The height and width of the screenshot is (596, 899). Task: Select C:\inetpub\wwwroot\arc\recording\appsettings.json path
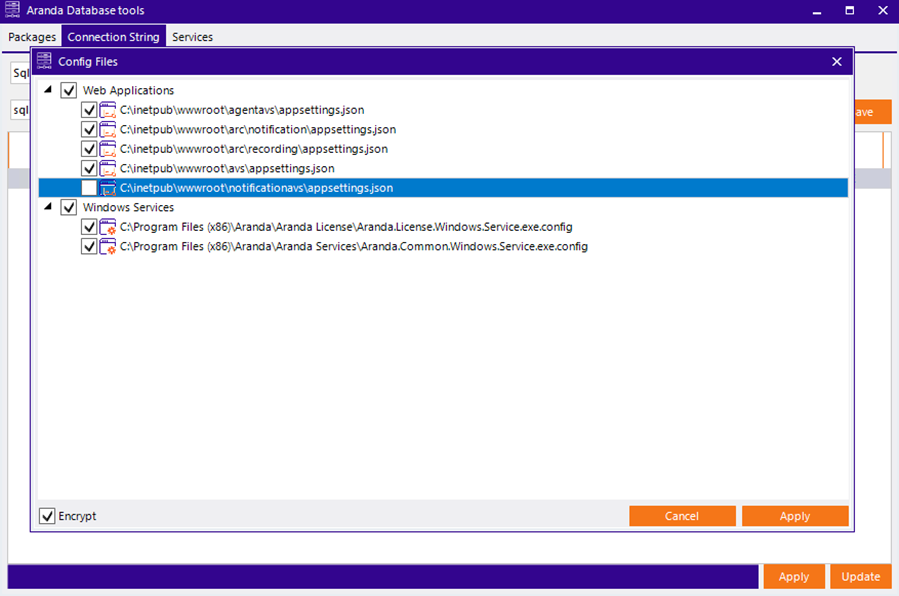[254, 149]
